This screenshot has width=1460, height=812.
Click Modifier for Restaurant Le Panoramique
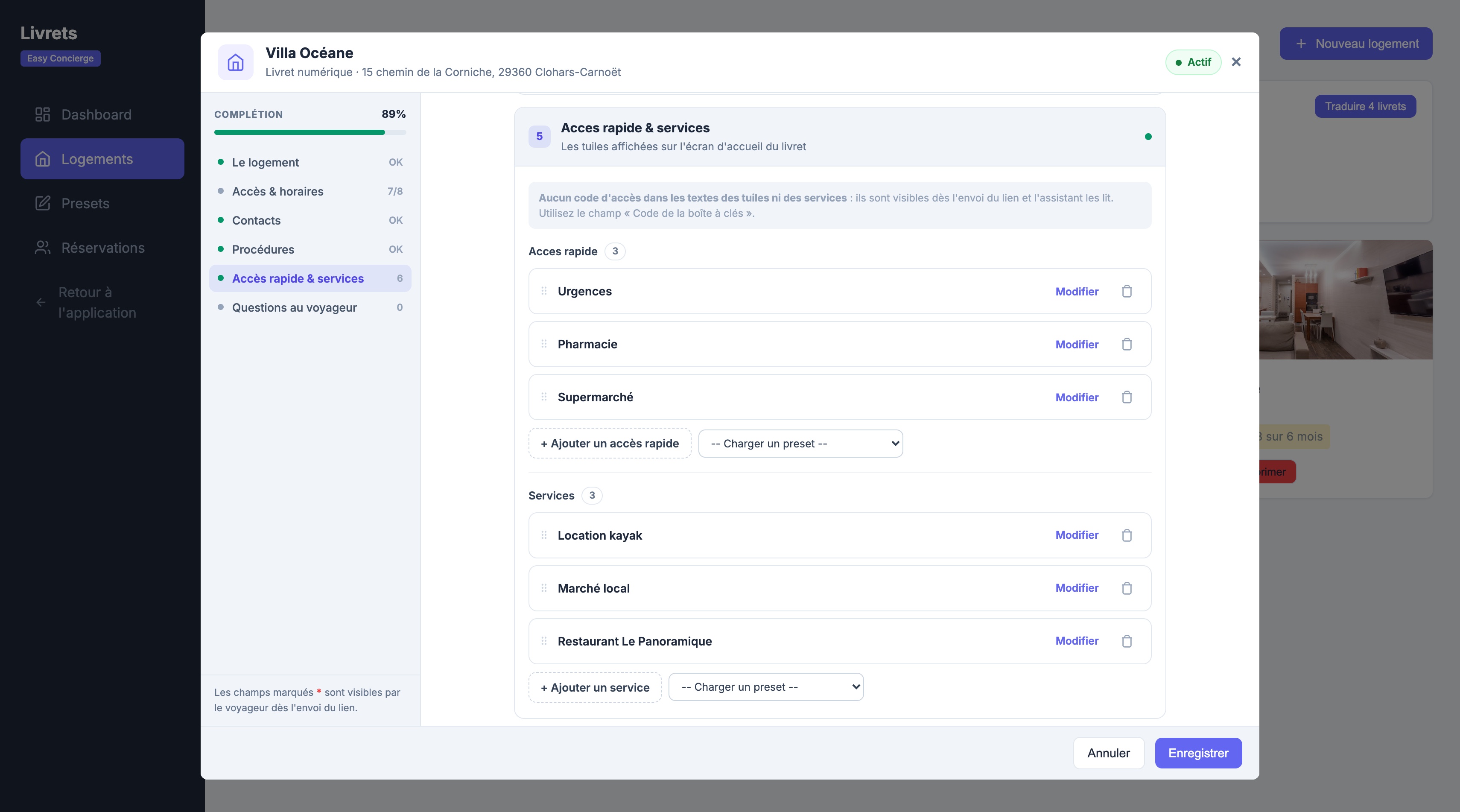click(x=1076, y=641)
